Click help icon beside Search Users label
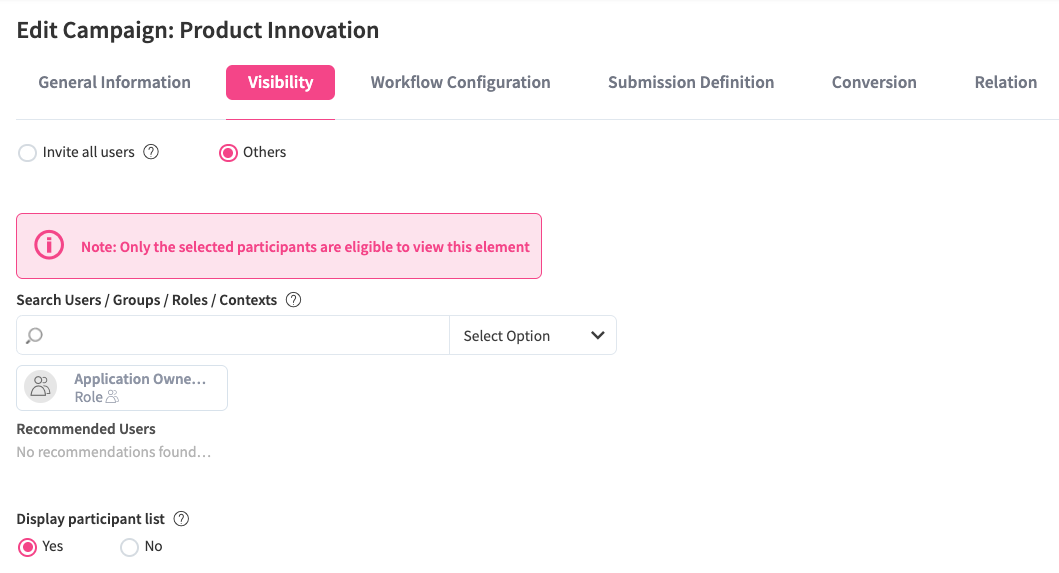Screen dimensions: 1059x573 294,300
